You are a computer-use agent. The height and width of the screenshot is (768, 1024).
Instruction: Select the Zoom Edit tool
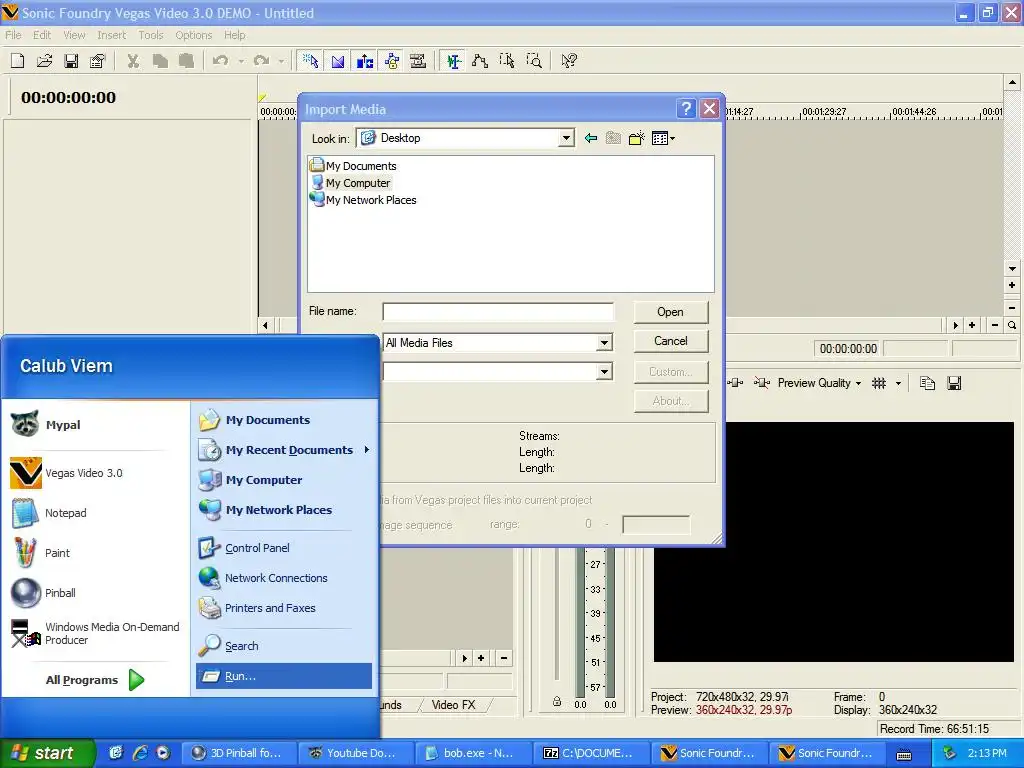(534, 61)
